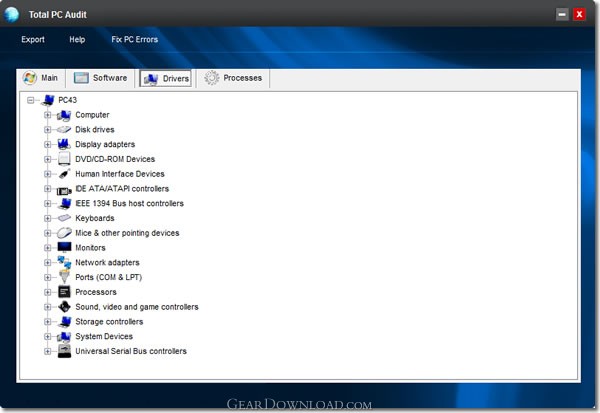
Task: Switch to the Main tab
Action: (41, 78)
